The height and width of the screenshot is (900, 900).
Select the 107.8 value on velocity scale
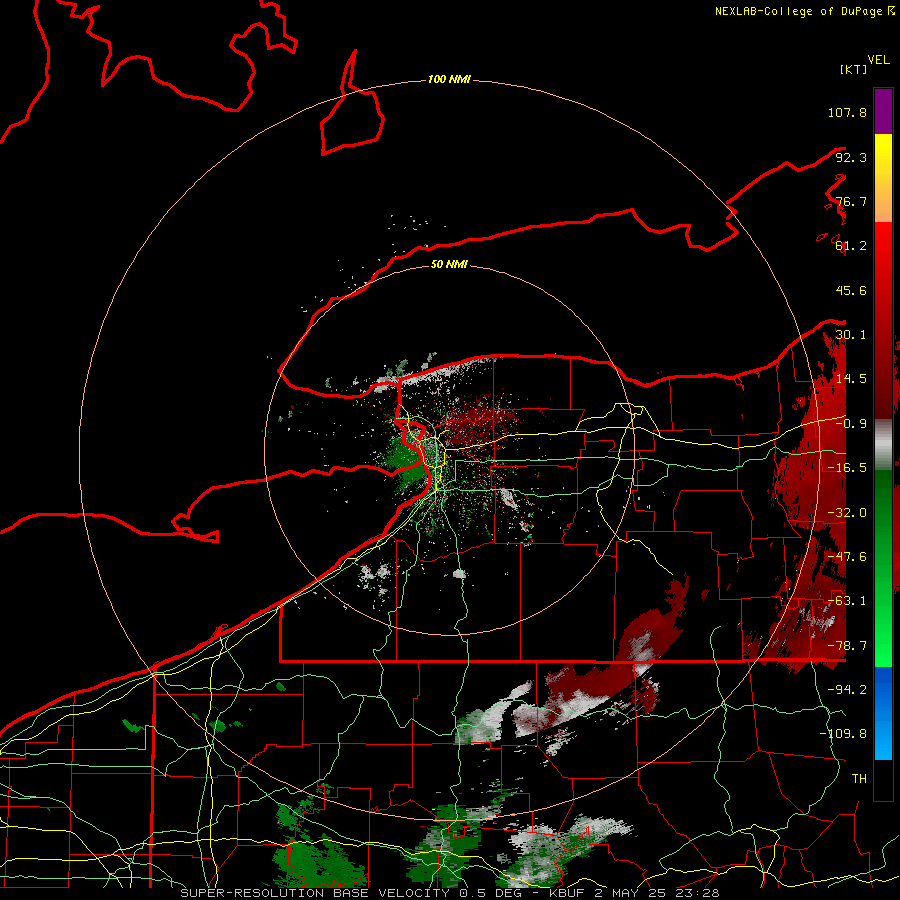[x=847, y=112]
